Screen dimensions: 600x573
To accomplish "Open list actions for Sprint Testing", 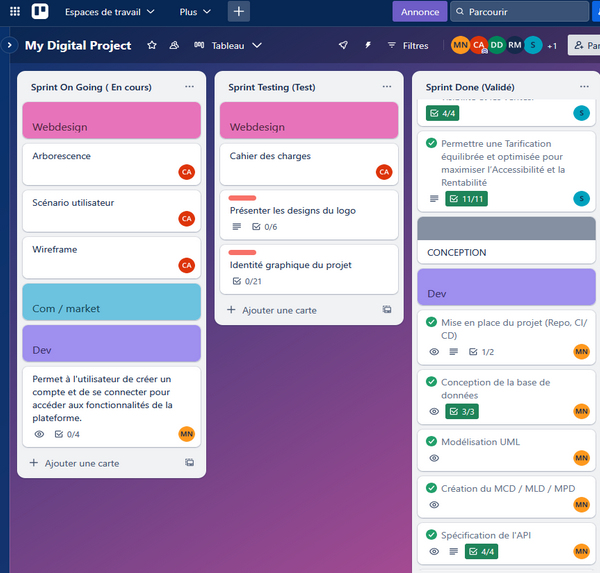I will tap(387, 87).
